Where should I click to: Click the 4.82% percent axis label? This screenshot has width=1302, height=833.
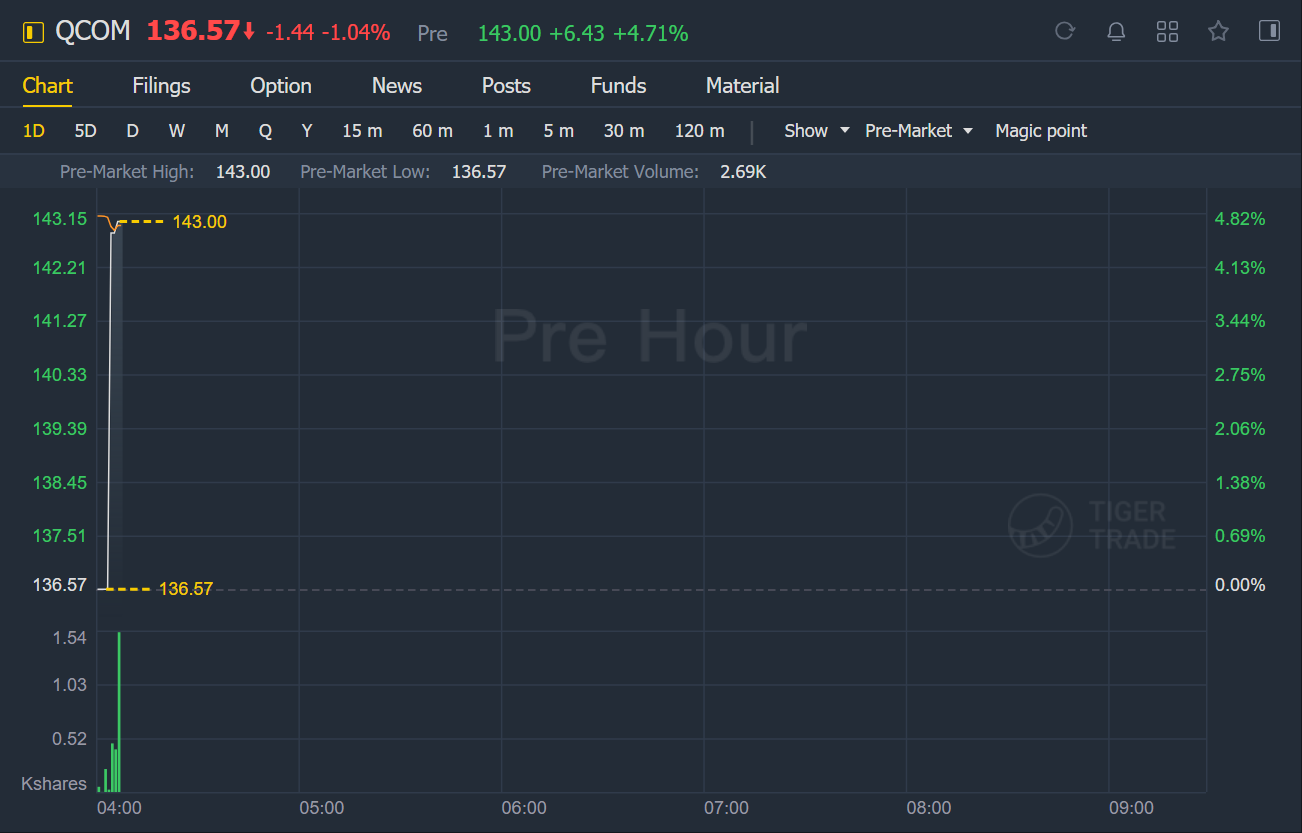coord(1240,219)
